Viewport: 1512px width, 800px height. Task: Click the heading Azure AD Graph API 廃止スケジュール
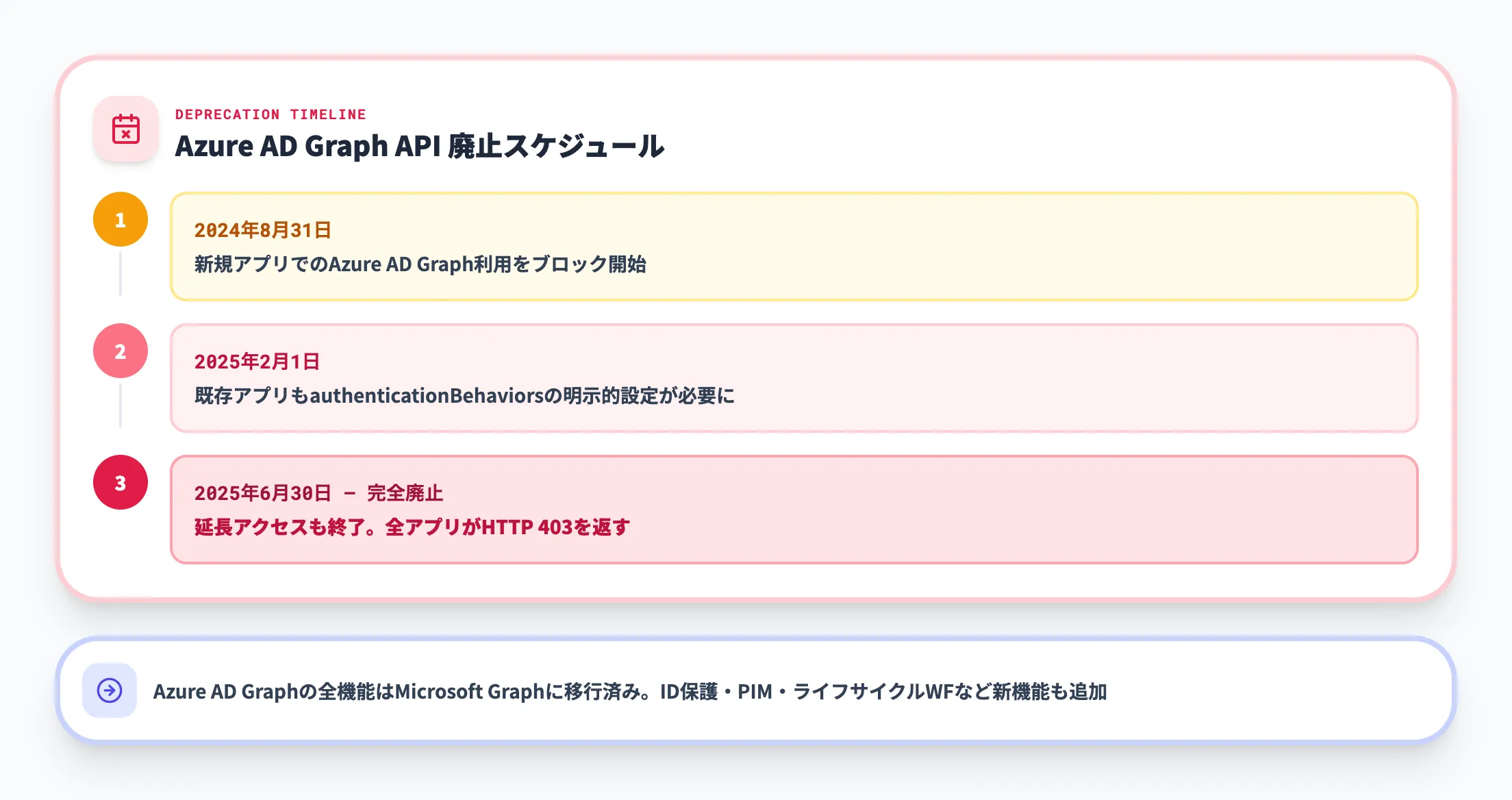coord(419,146)
